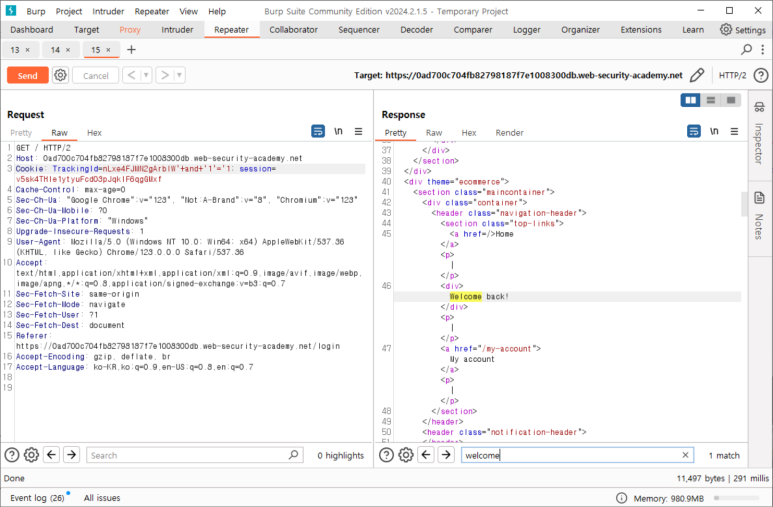The width and height of the screenshot is (773, 507).
Task: Click the memory usage progress bar
Action: click(739, 498)
